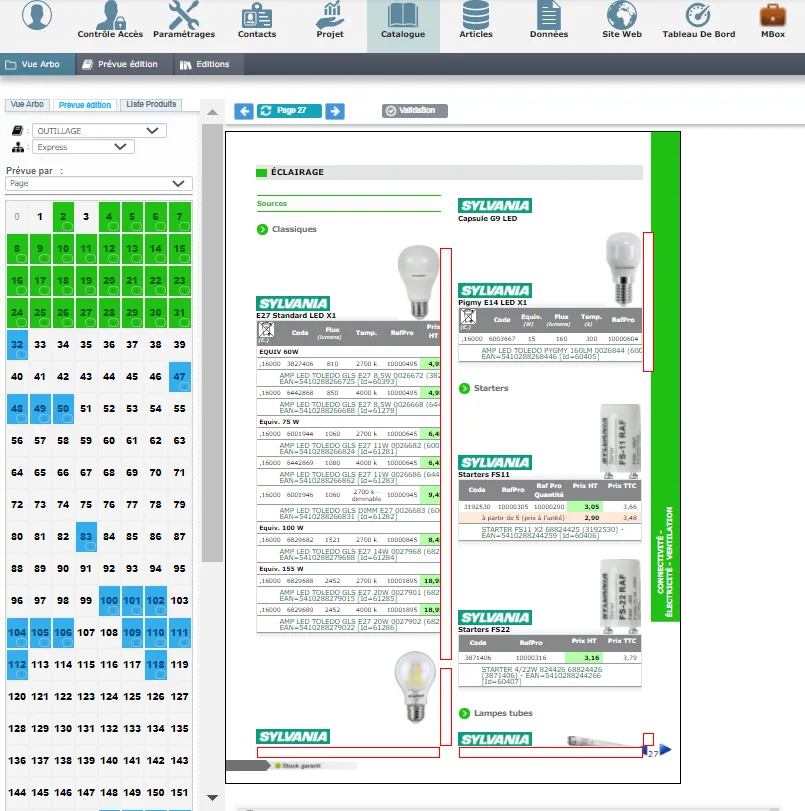This screenshot has height=811, width=805.
Task: Open the Express structure dropdown
Action: [83, 147]
